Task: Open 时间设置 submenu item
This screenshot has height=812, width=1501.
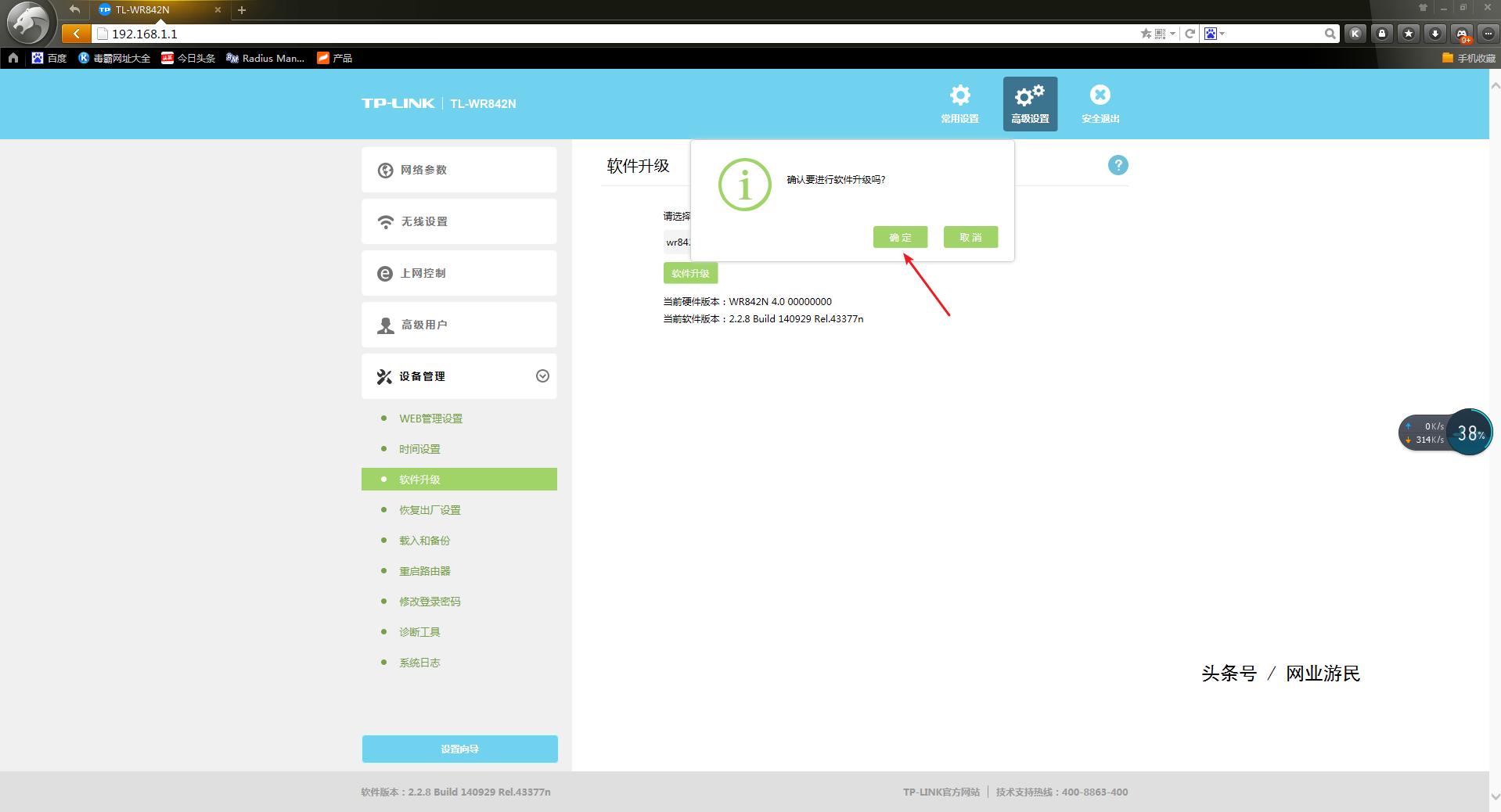Action: click(419, 449)
